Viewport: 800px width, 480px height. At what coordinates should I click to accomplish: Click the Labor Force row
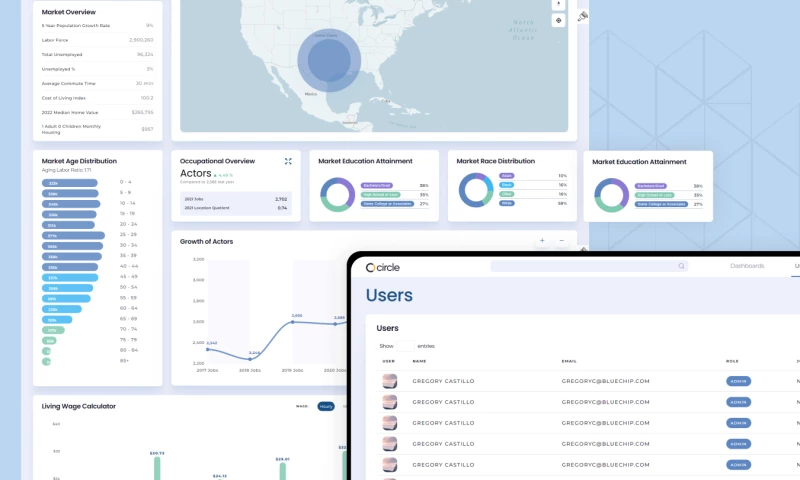click(x=97, y=40)
